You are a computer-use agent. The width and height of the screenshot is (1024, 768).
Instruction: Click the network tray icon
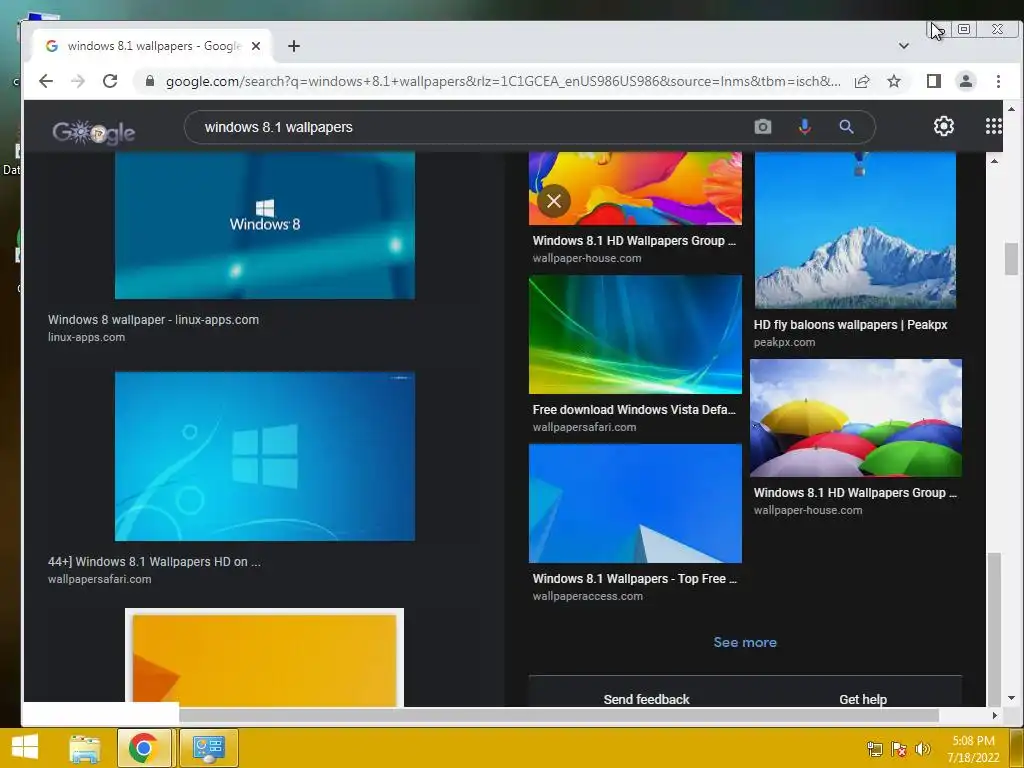874,749
